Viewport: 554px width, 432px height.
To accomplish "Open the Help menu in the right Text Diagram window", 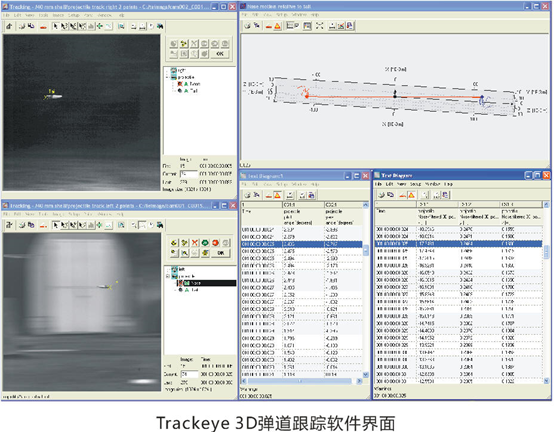I will pyautogui.click(x=448, y=184).
